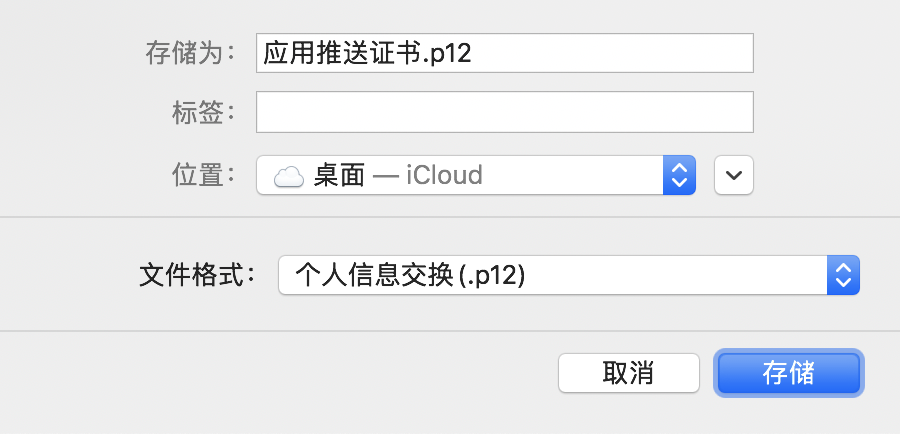Click the iCloud text in location popup

point(444,175)
